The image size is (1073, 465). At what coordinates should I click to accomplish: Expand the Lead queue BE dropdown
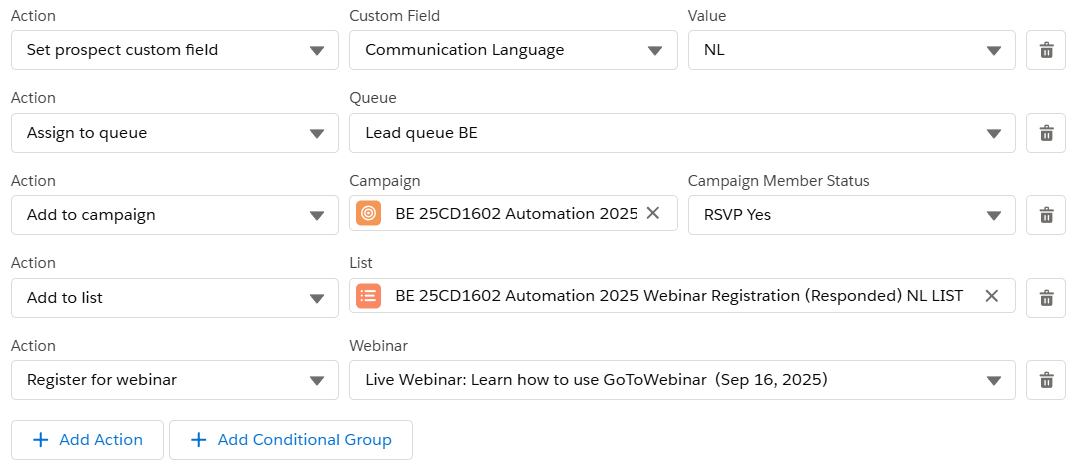point(682,133)
